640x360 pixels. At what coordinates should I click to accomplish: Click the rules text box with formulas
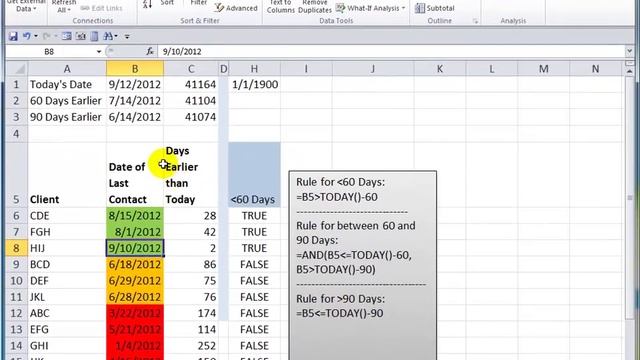(362, 265)
